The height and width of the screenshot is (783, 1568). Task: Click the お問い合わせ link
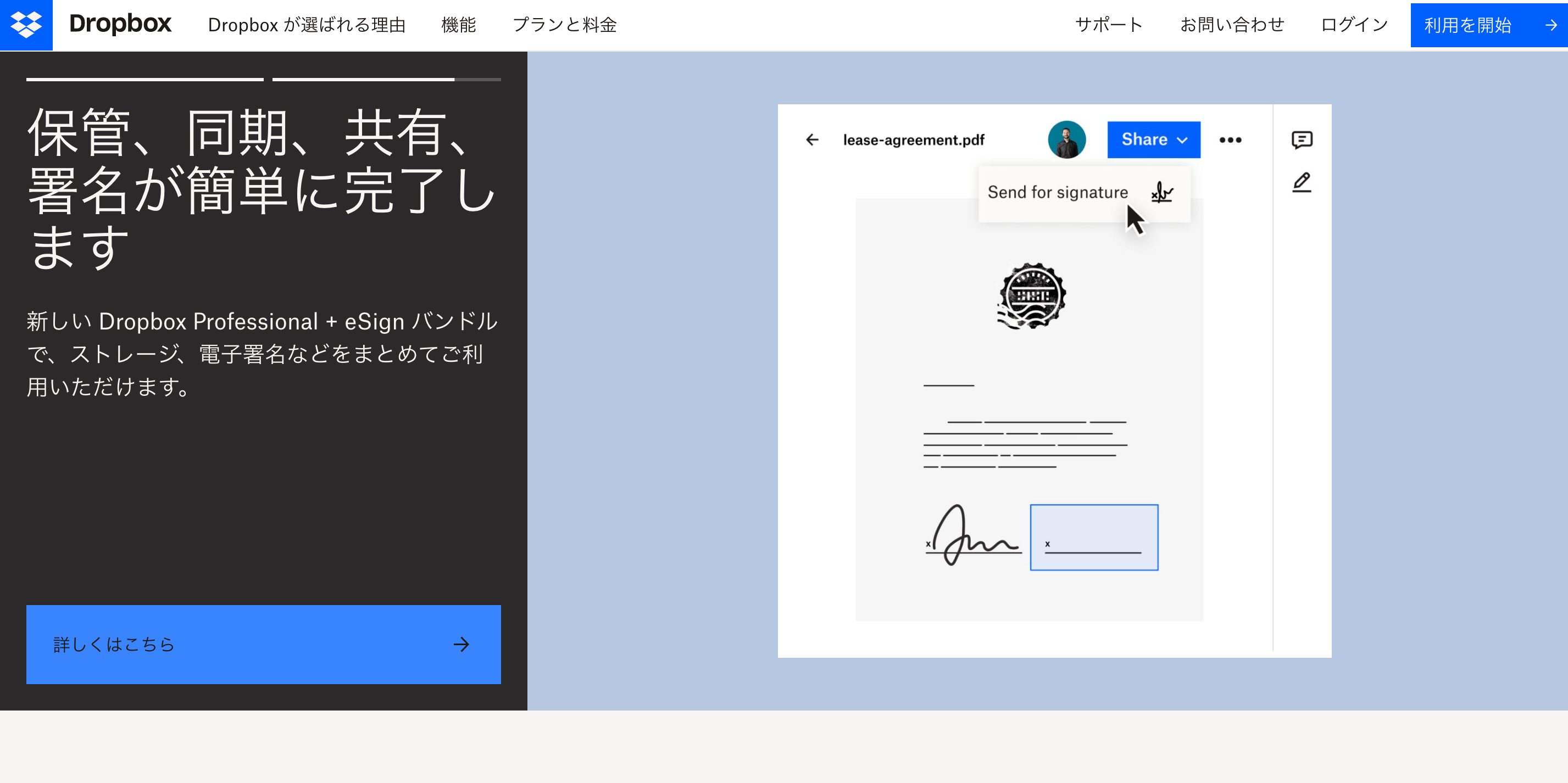click(x=1232, y=25)
